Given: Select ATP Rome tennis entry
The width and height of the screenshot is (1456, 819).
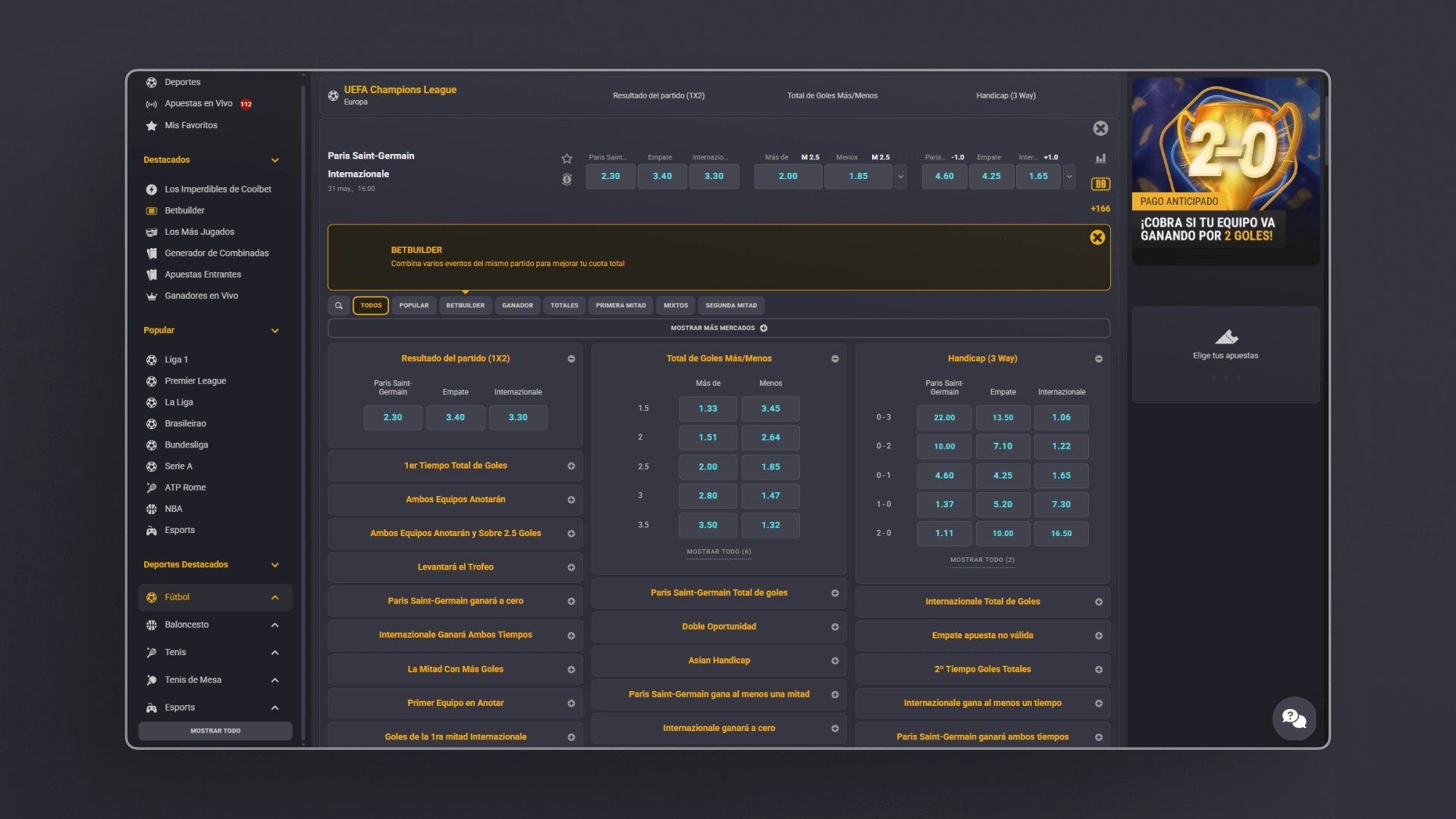Looking at the screenshot, I should pyautogui.click(x=185, y=488).
